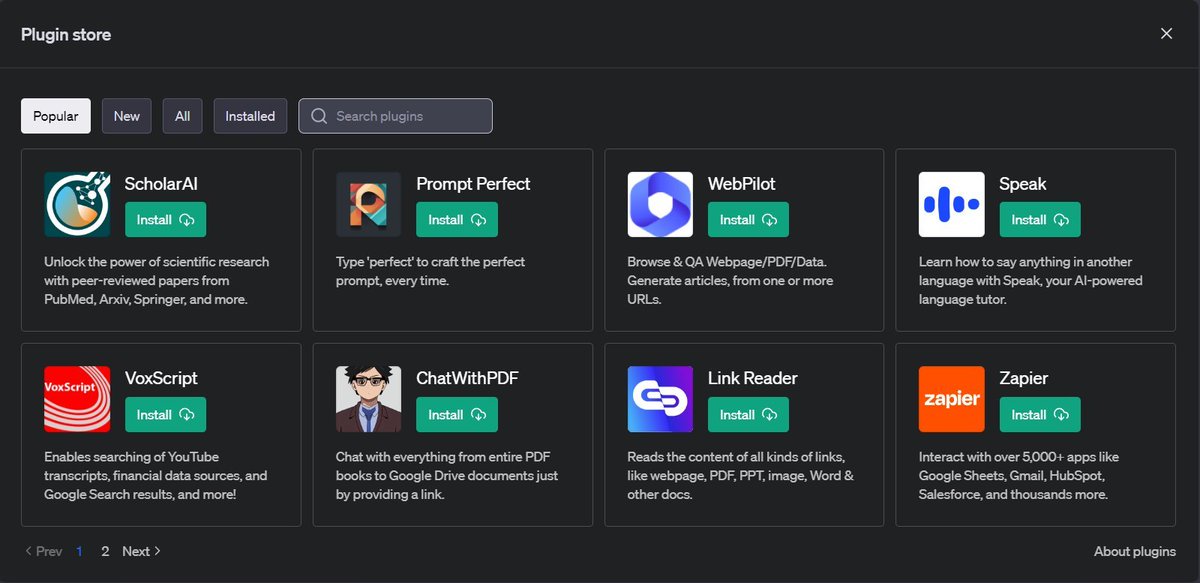Click the WebPilot blue logo
Image resolution: width=1200 pixels, height=583 pixels.
point(660,204)
